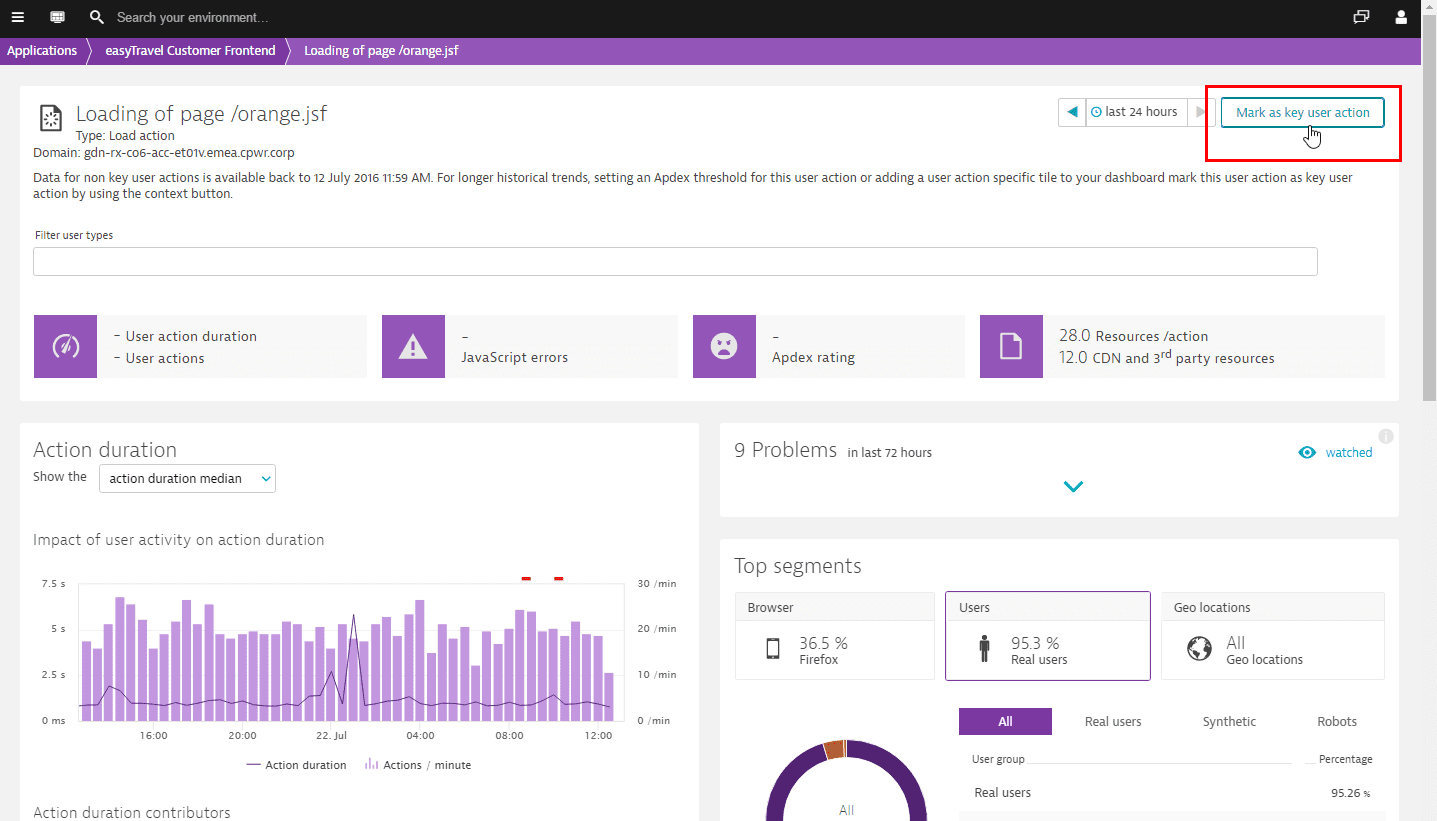Click the 28.0 Resources /action text

tap(1133, 336)
